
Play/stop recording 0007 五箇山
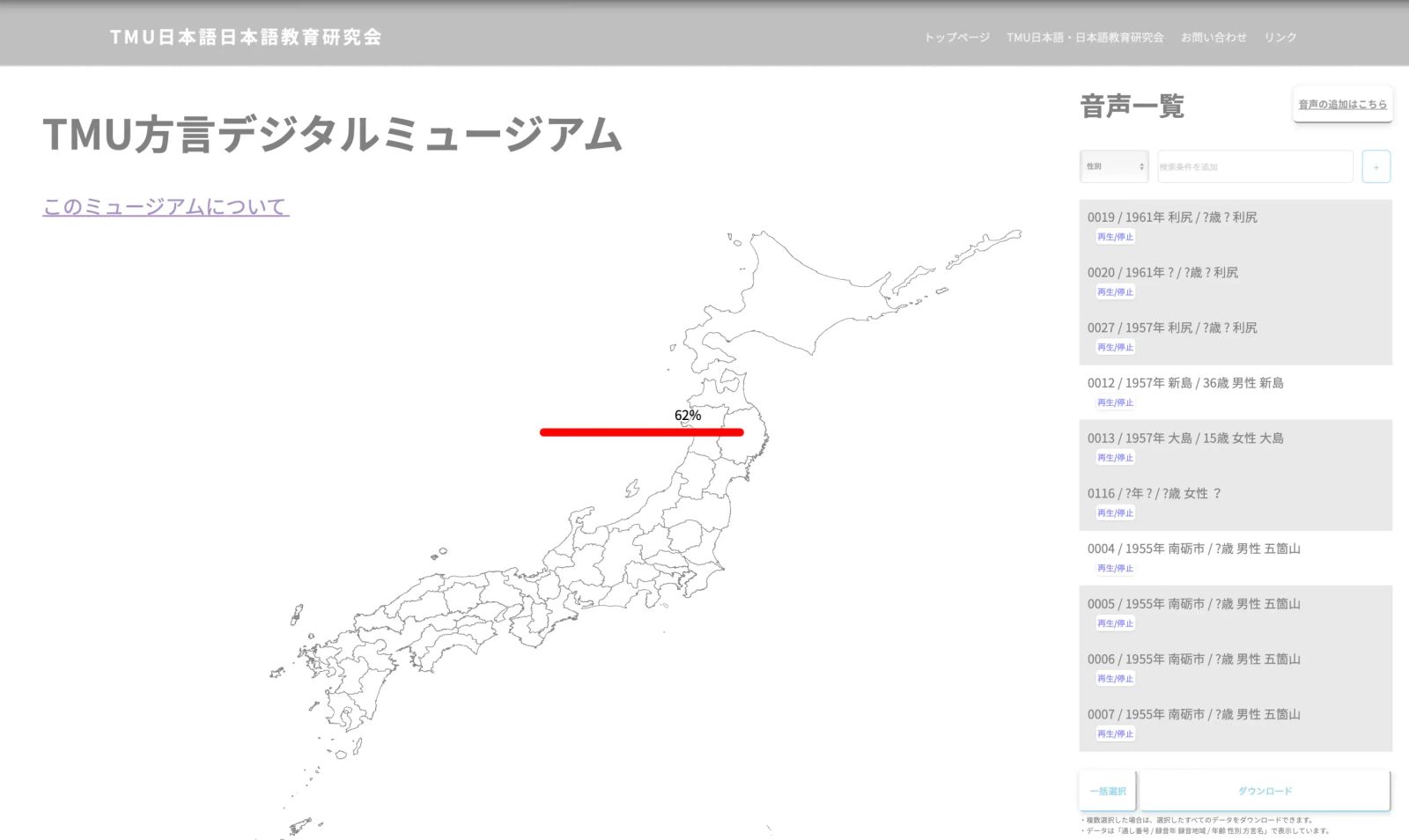point(1115,734)
